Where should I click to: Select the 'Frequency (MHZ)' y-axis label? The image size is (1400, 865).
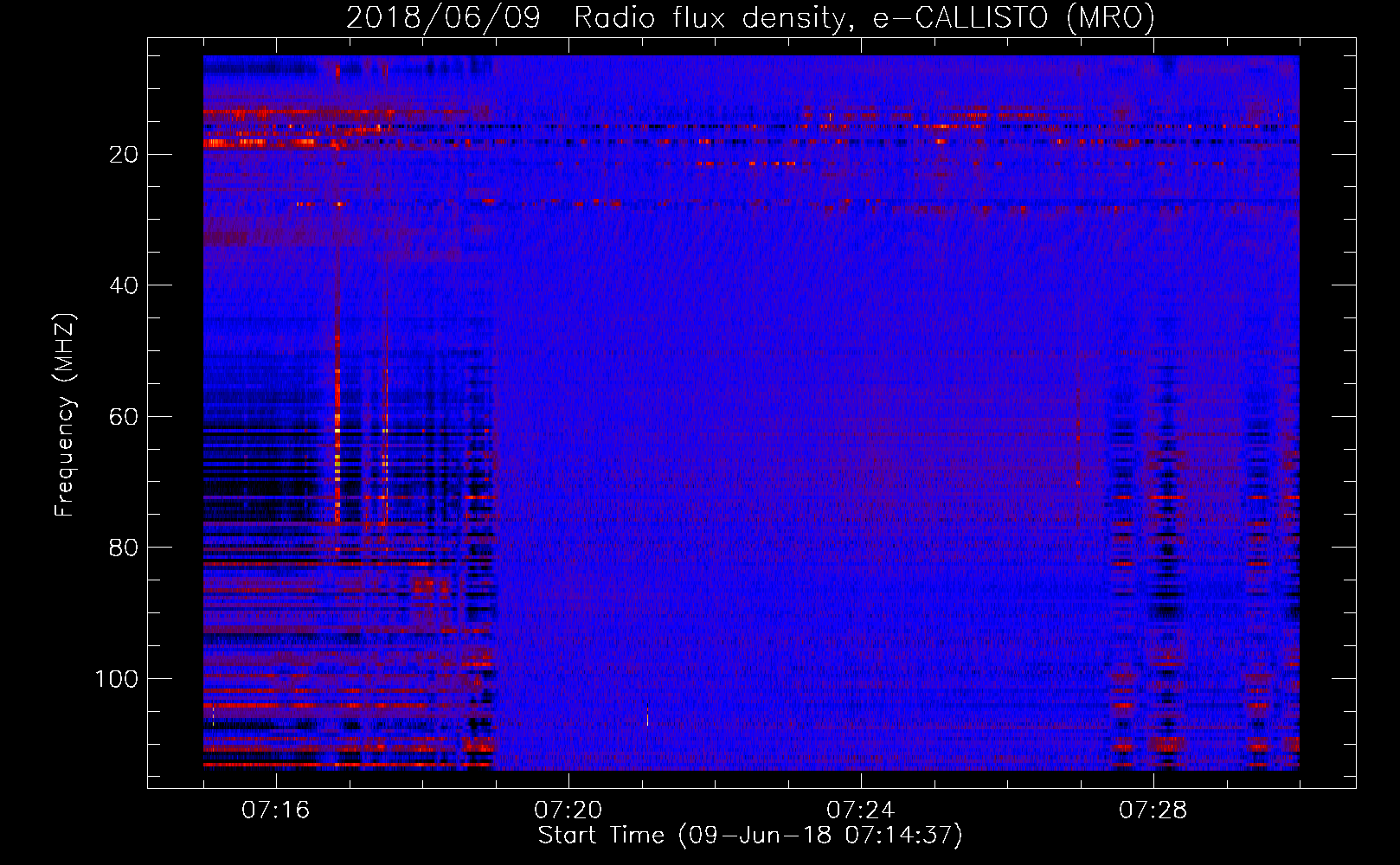click(65, 415)
